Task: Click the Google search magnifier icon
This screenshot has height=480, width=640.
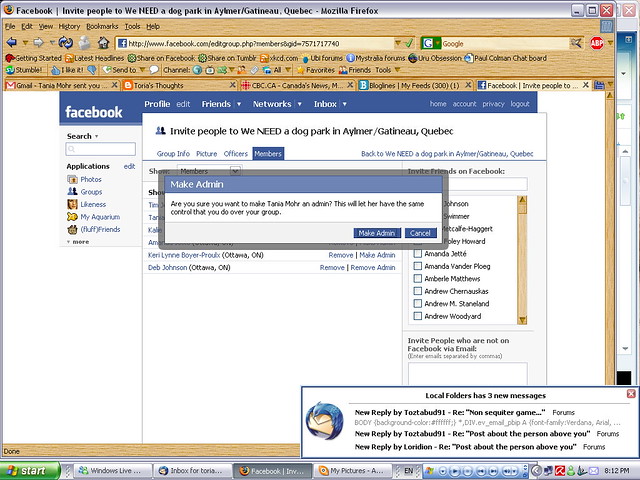Action: click(x=576, y=42)
